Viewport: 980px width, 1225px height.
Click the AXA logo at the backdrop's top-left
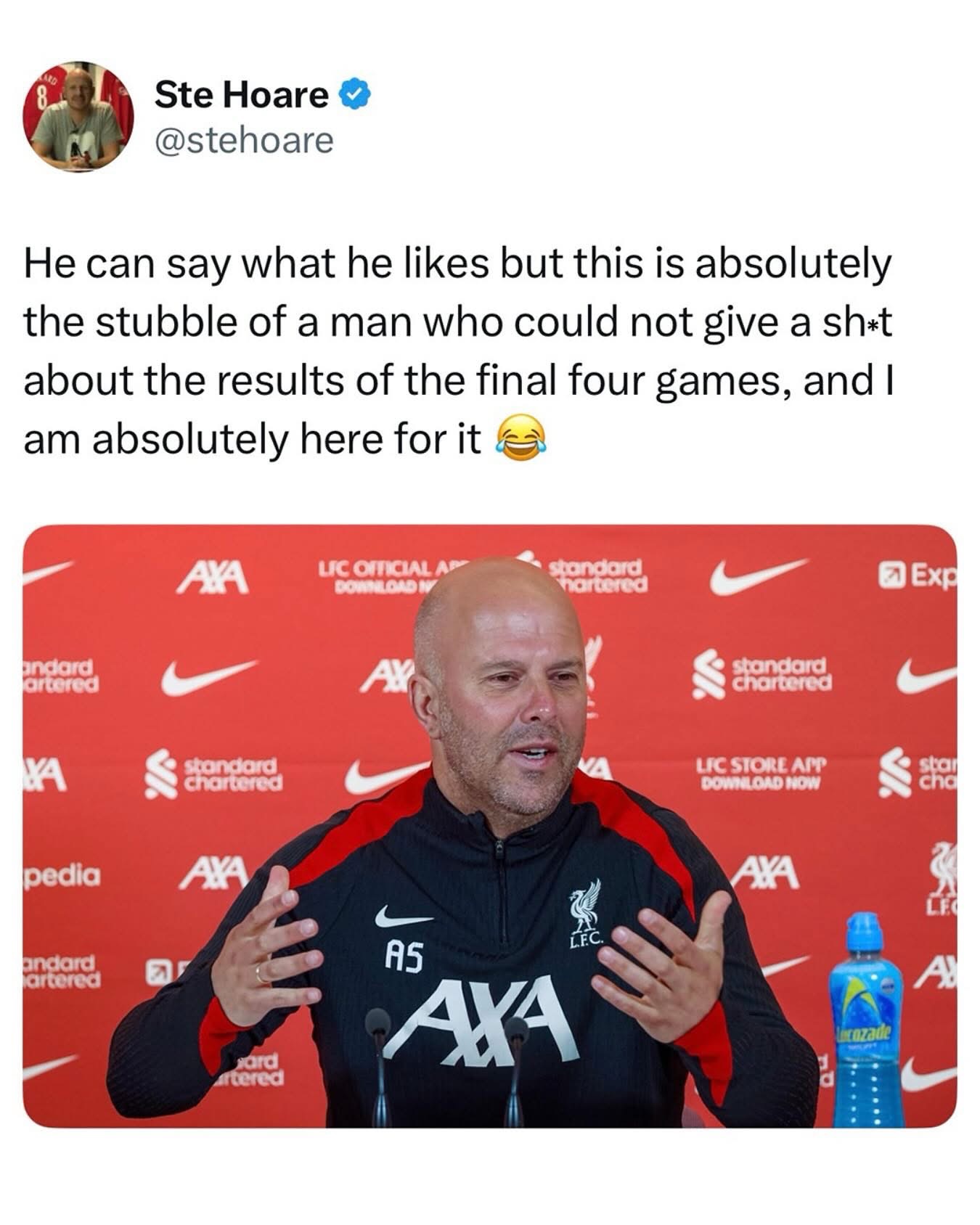click(x=213, y=578)
